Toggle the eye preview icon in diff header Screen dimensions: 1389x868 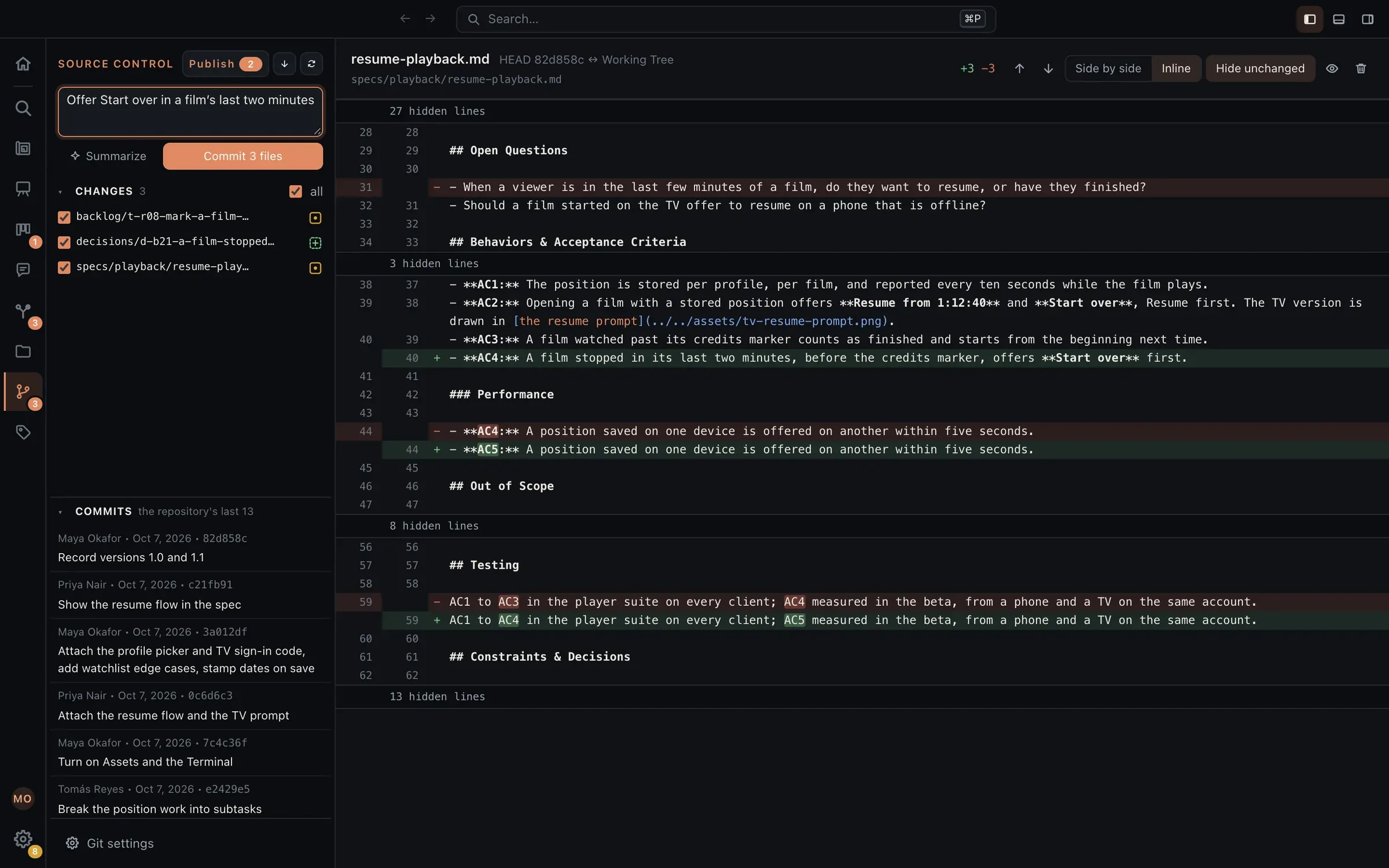(1332, 68)
